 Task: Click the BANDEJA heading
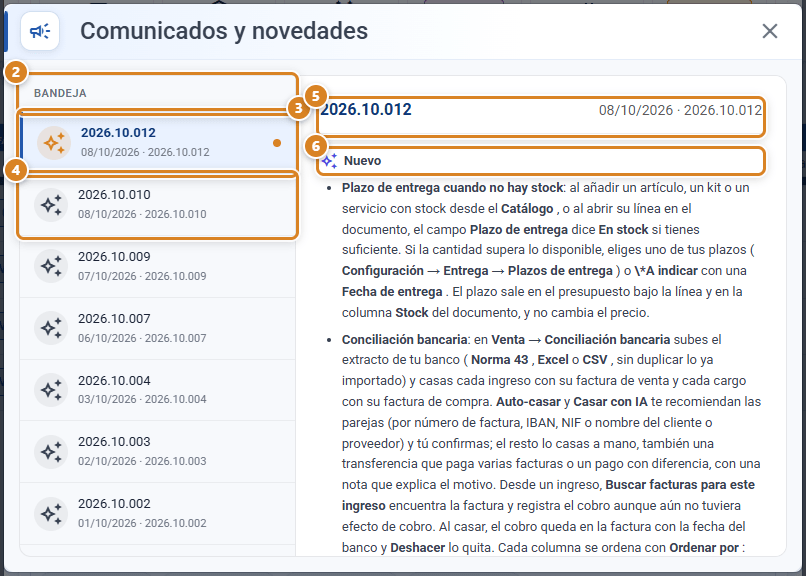[x=60, y=94]
